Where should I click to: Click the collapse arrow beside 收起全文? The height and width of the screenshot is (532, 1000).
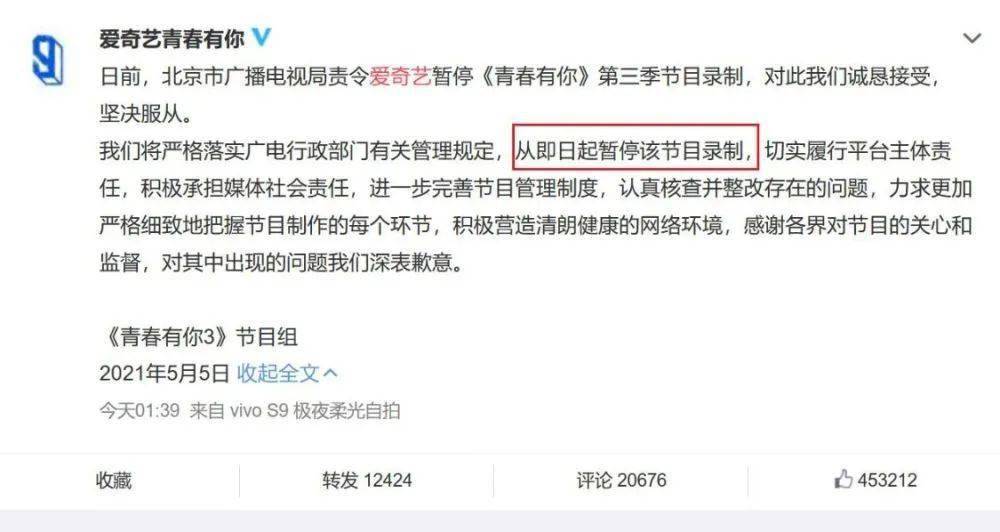point(330,373)
